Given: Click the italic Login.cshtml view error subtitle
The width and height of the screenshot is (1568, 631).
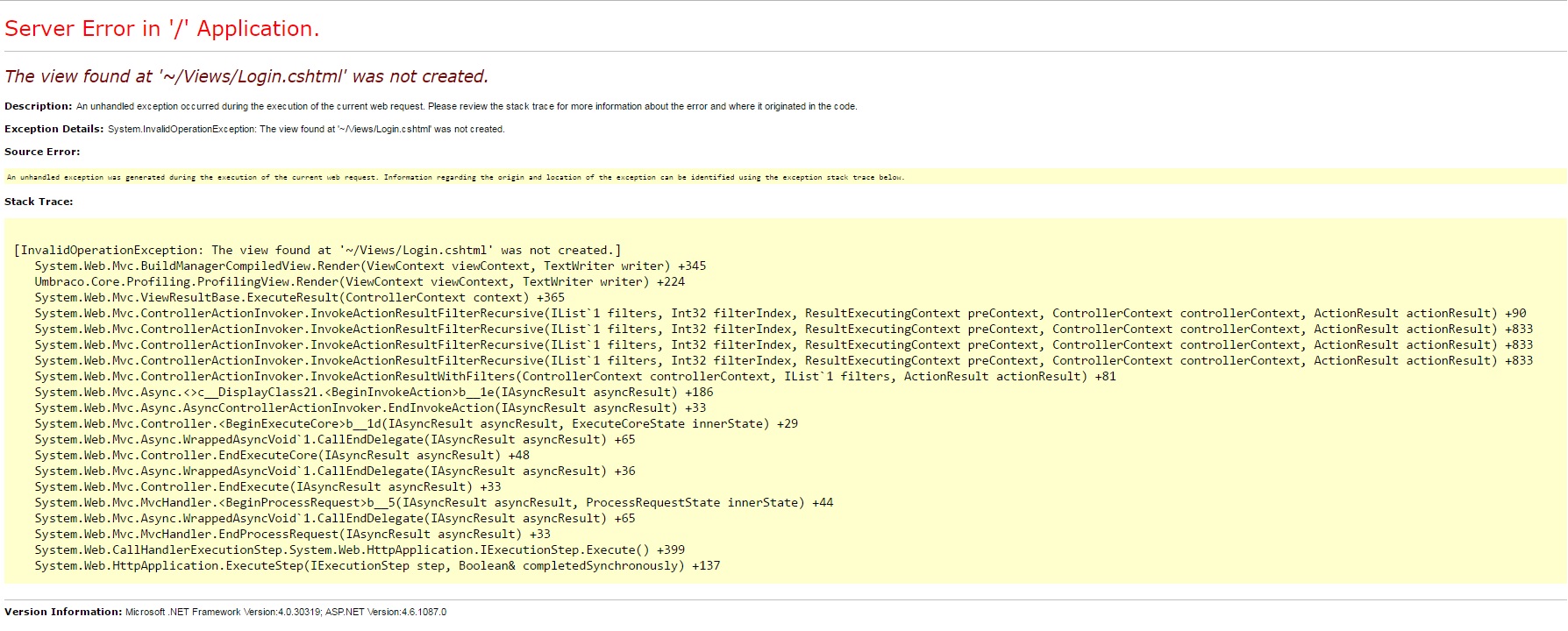Looking at the screenshot, I should pos(246,77).
